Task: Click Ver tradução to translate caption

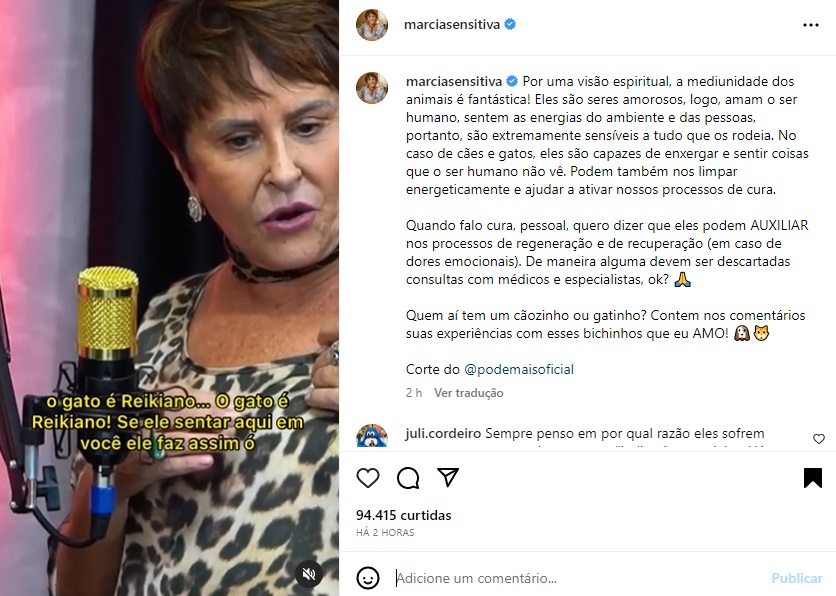Action: pyautogui.click(x=469, y=393)
